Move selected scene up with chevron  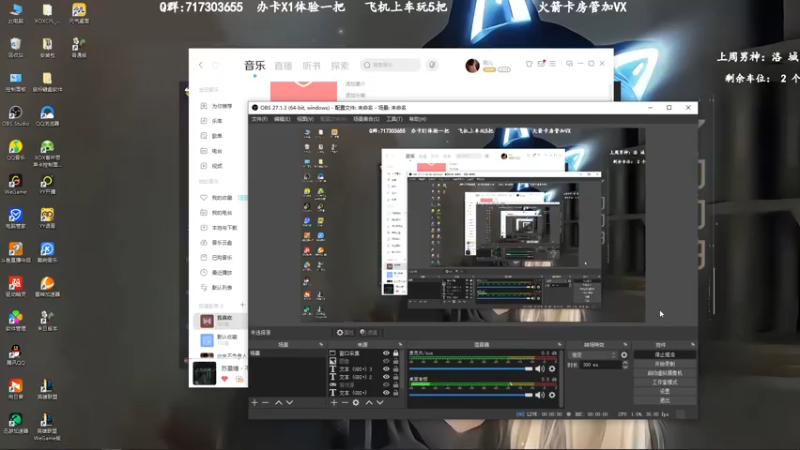pyautogui.click(x=279, y=403)
